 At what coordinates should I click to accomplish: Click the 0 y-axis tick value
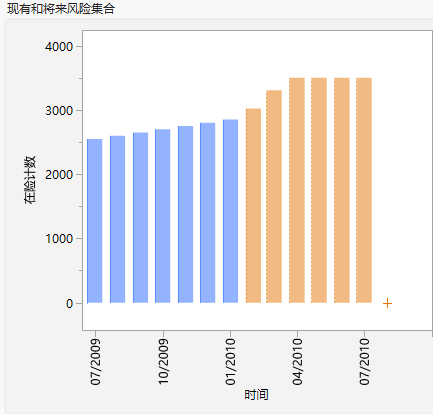(x=69, y=304)
